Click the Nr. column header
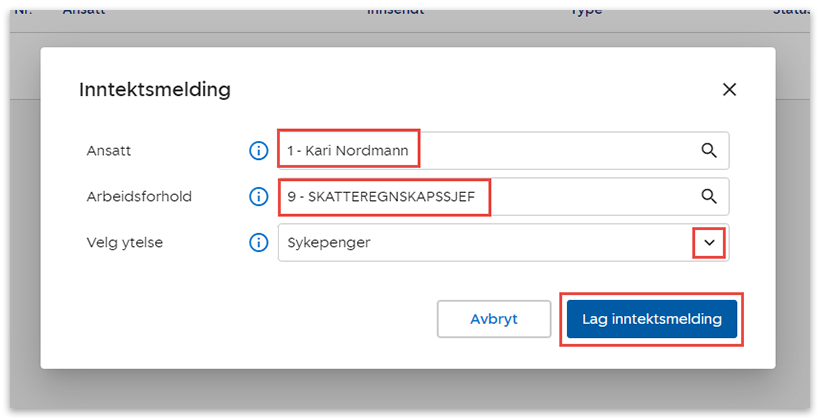This screenshot has height=418, width=820. [22, 10]
